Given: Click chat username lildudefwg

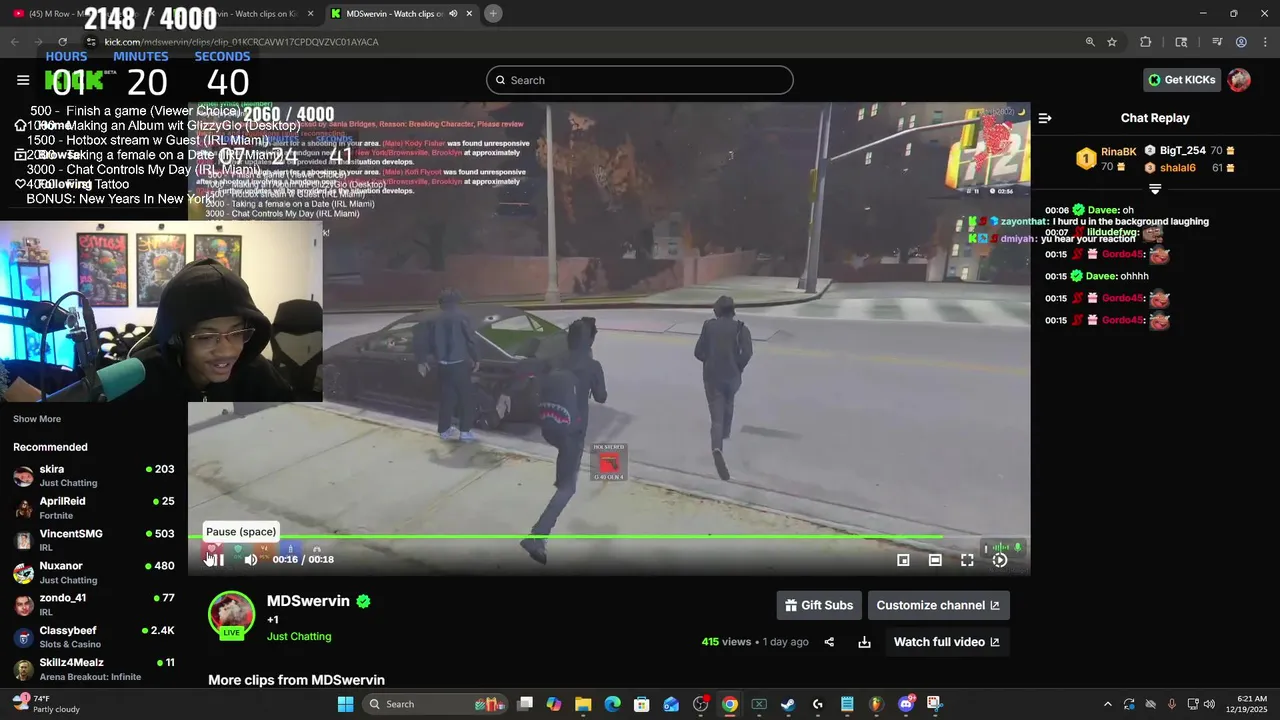Looking at the screenshot, I should click(1112, 232).
